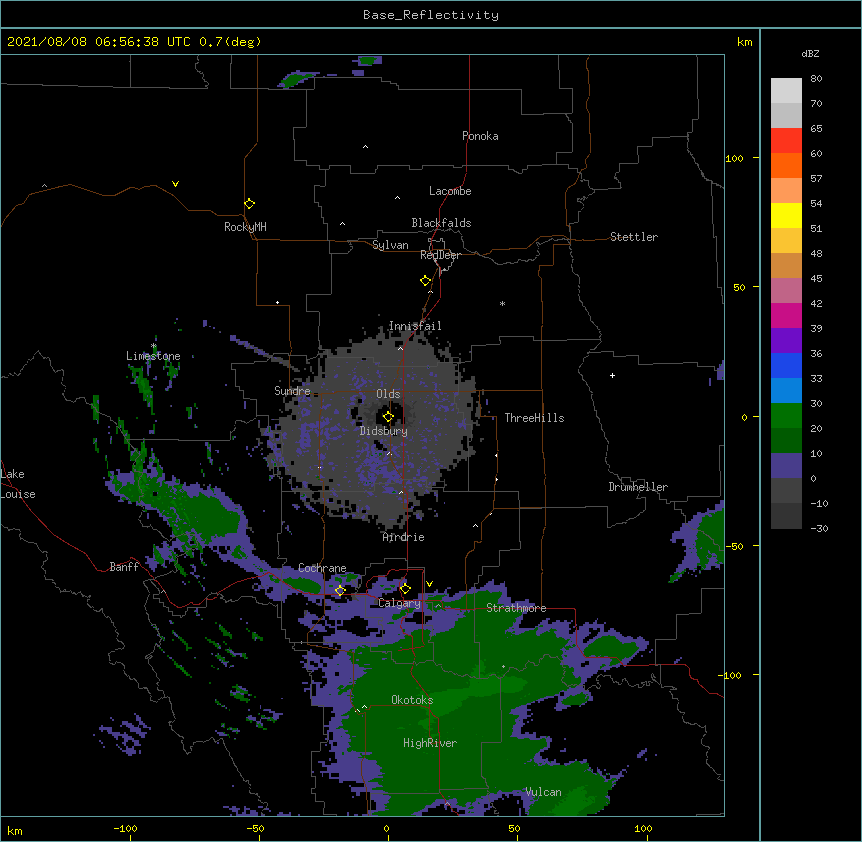Click the Olds city label
The width and height of the screenshot is (862, 842).
(x=388, y=394)
